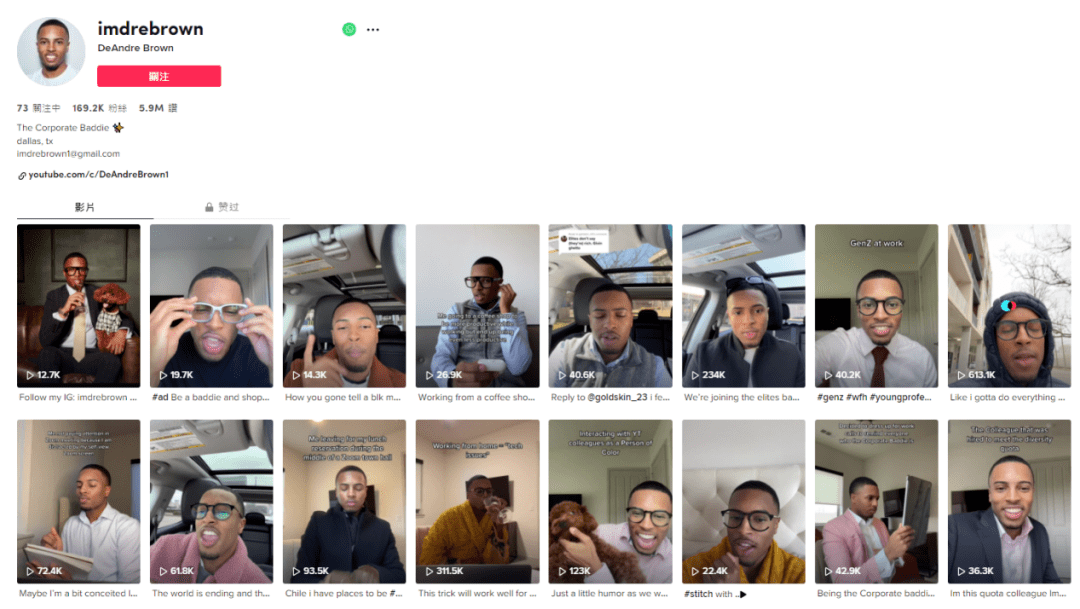
Task: Open #genz #wfh #youngprofe... caption
Action: [874, 398]
